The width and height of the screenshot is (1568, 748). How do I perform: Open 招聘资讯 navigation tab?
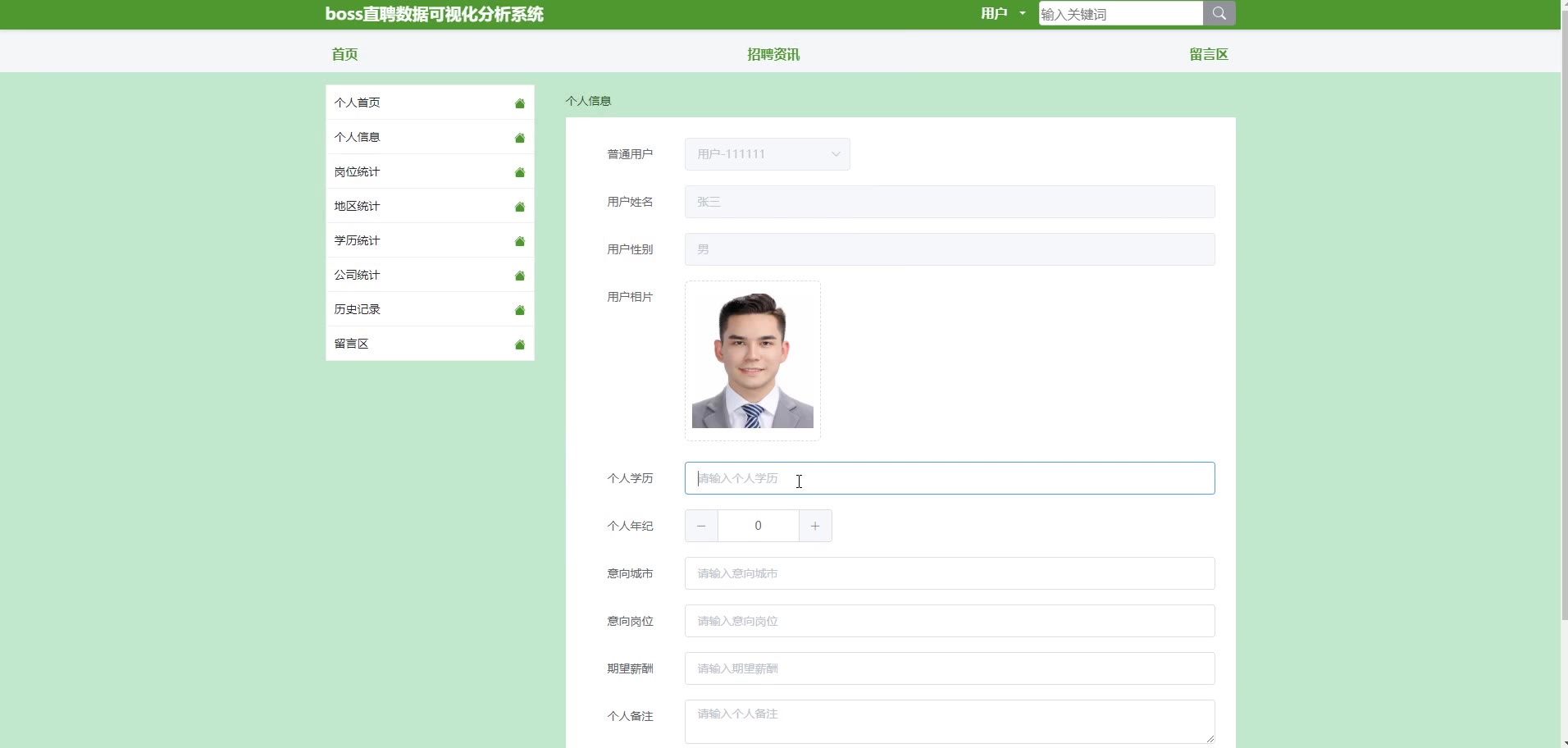pos(773,54)
